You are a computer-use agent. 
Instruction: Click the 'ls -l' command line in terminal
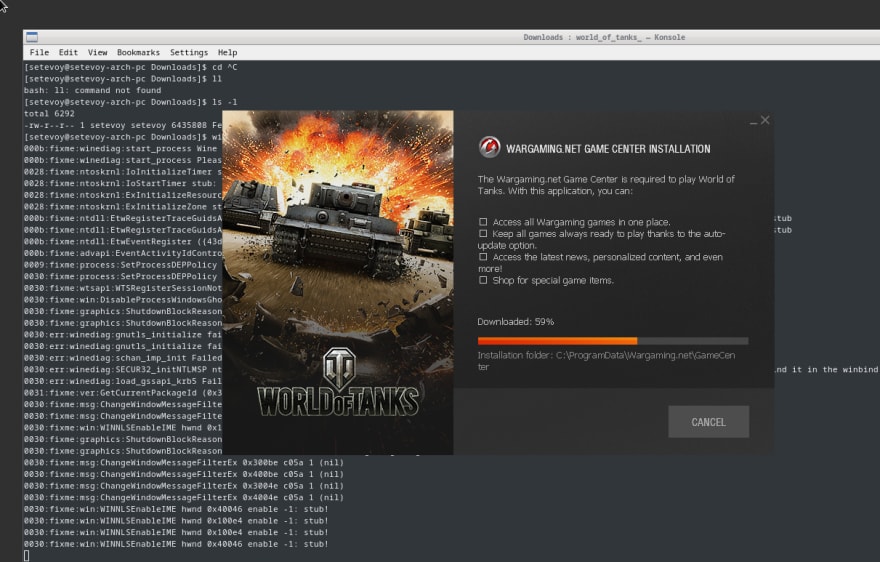[x=130, y=102]
